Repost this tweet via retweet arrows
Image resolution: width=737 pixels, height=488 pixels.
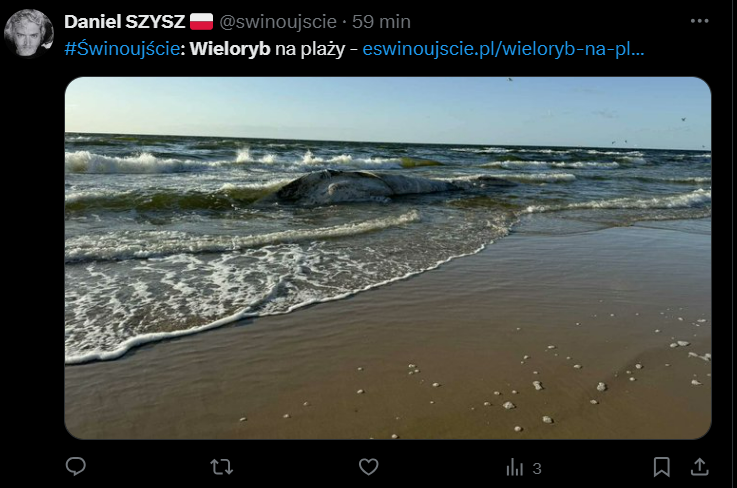[221, 467]
